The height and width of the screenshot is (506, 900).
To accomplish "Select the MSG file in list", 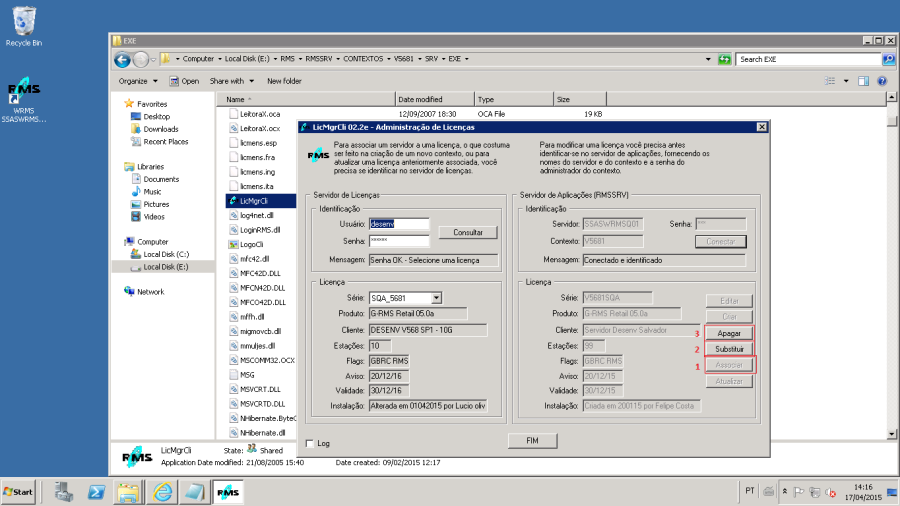I will click(x=247, y=375).
